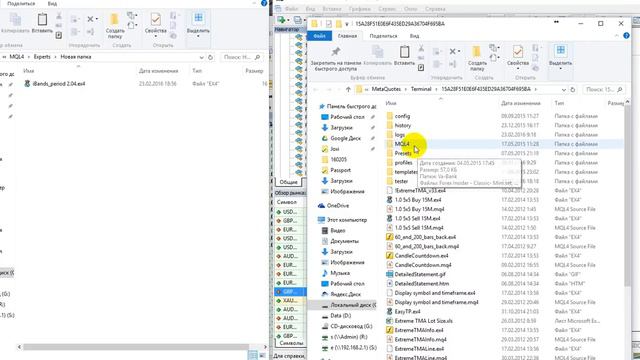
Task: Click Выделить icon in left Explorer window
Action: (198, 18)
